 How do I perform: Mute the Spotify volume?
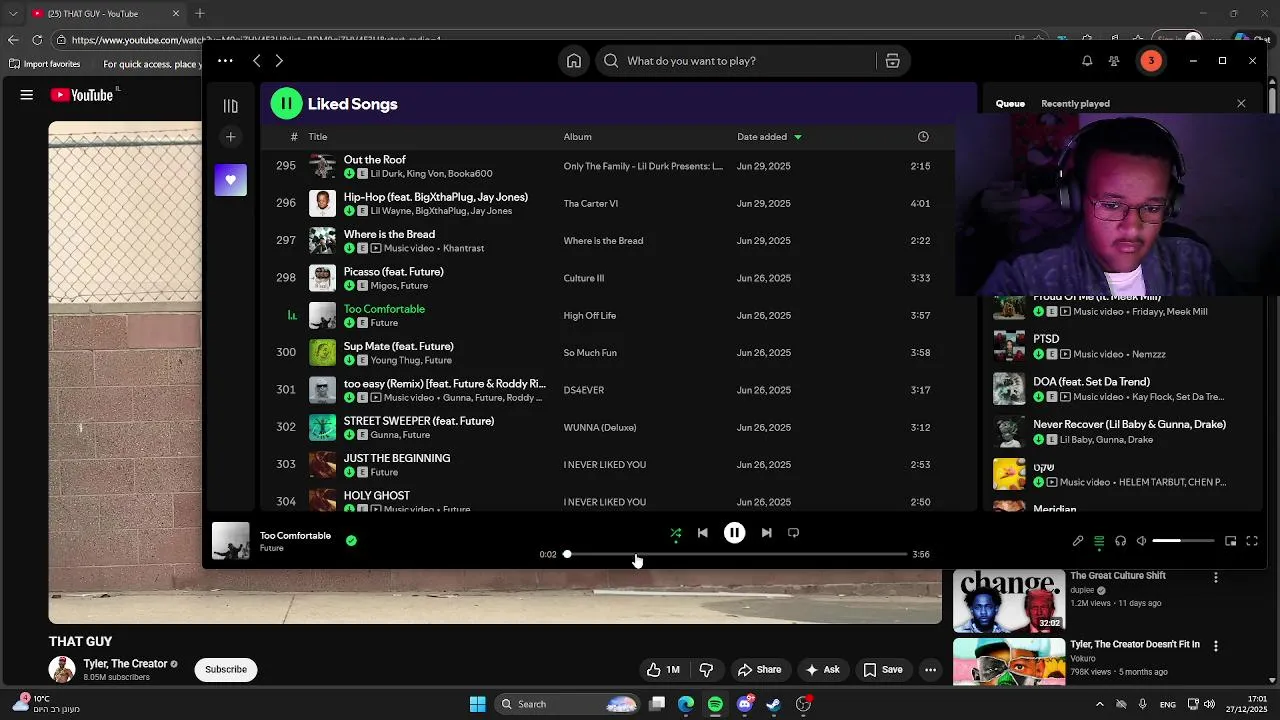click(1142, 541)
